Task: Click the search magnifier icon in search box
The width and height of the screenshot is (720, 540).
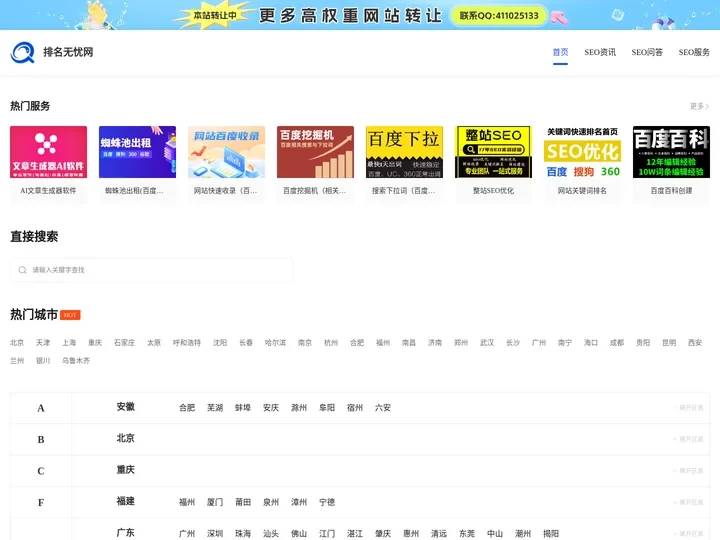Action: [22, 270]
